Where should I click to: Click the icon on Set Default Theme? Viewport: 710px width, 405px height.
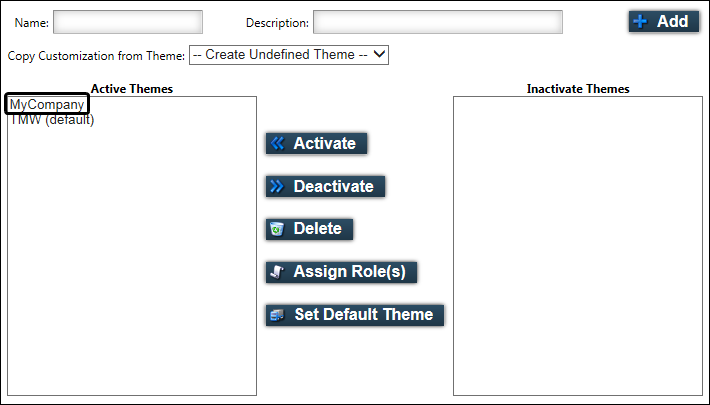278,315
